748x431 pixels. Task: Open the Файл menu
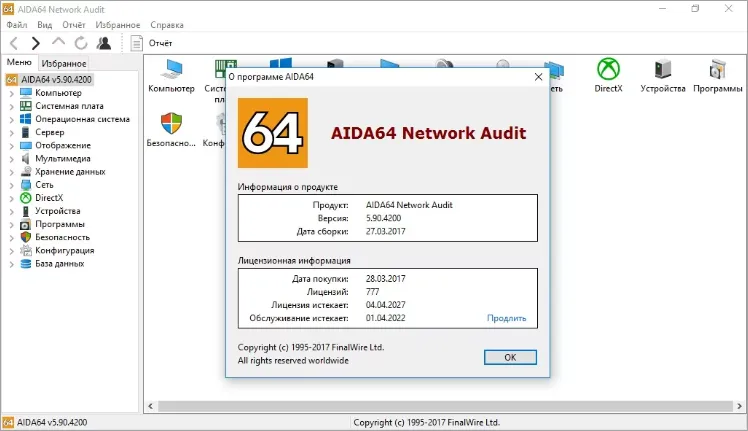[17, 25]
